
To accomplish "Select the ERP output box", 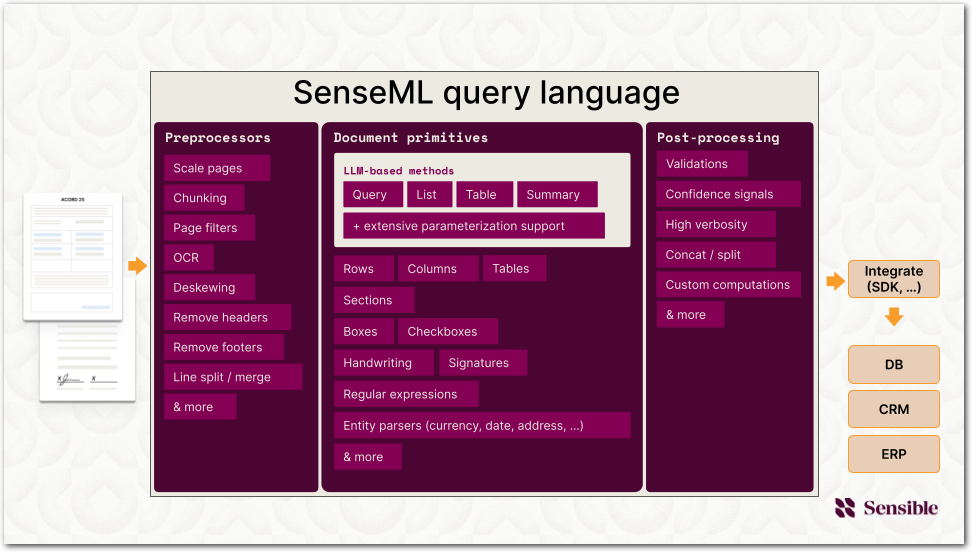I will (893, 454).
